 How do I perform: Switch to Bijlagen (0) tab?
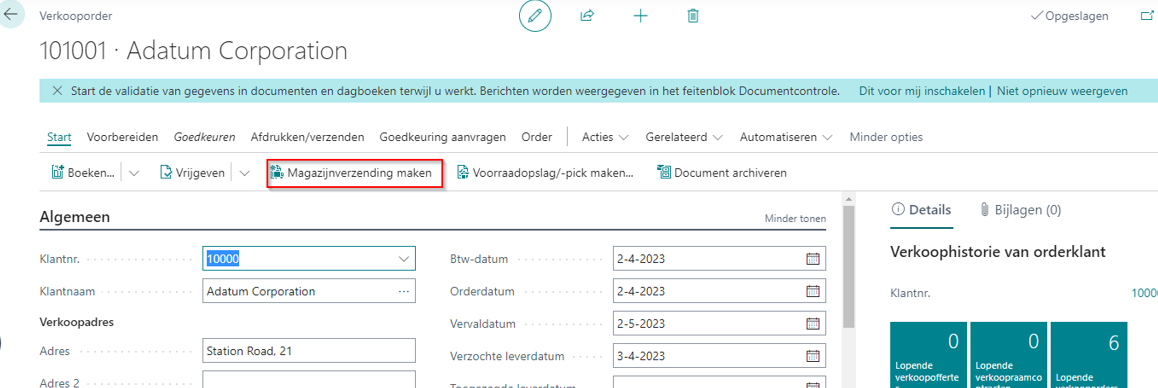coord(1020,210)
